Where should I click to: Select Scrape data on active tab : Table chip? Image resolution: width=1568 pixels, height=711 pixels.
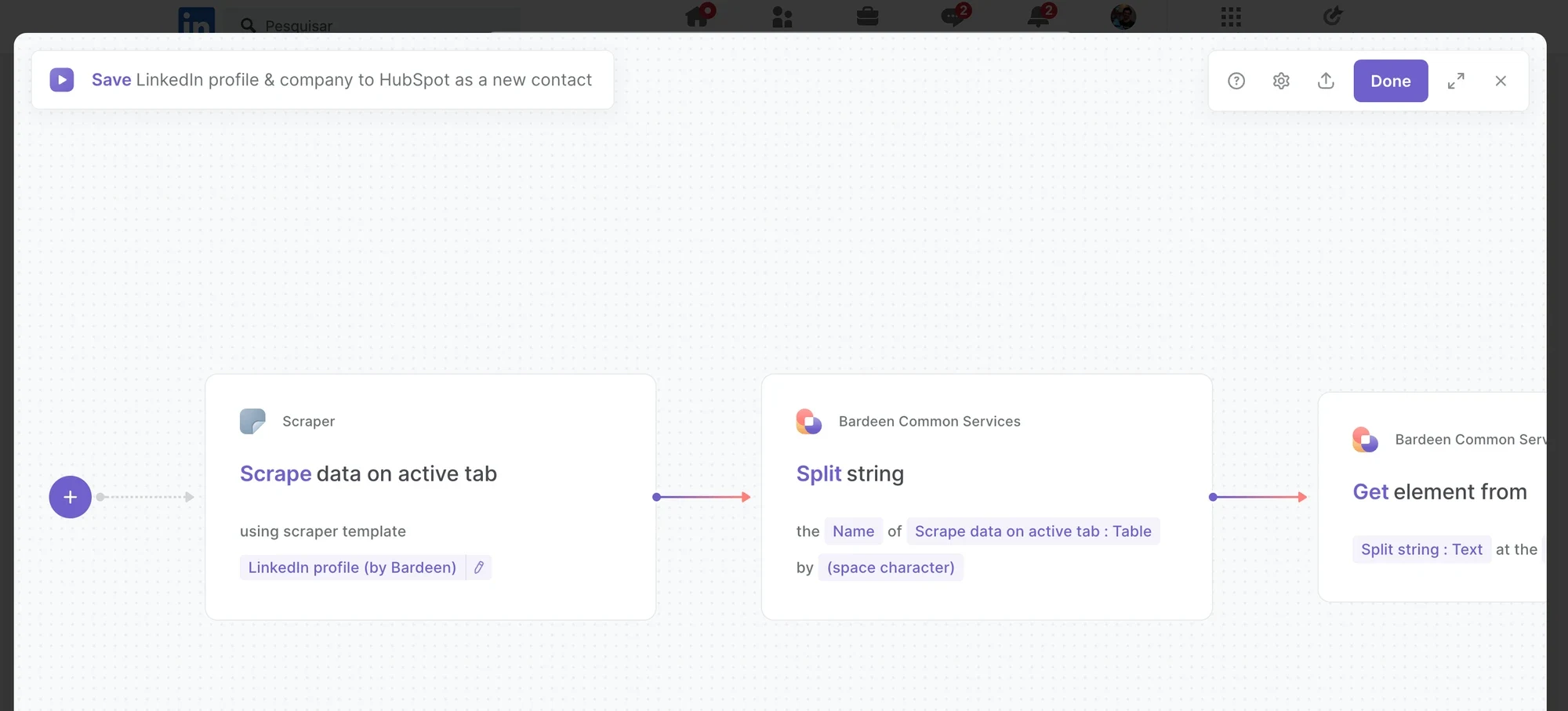(x=1033, y=531)
